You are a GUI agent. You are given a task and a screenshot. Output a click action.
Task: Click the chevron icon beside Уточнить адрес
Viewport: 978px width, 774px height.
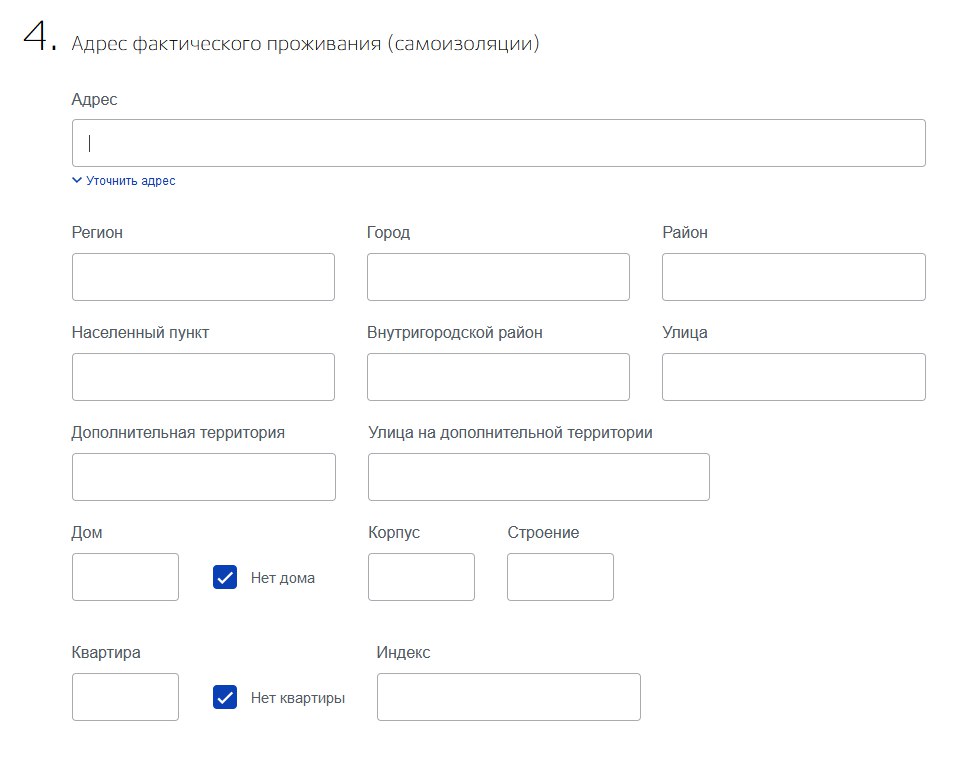pyautogui.click(x=77, y=180)
